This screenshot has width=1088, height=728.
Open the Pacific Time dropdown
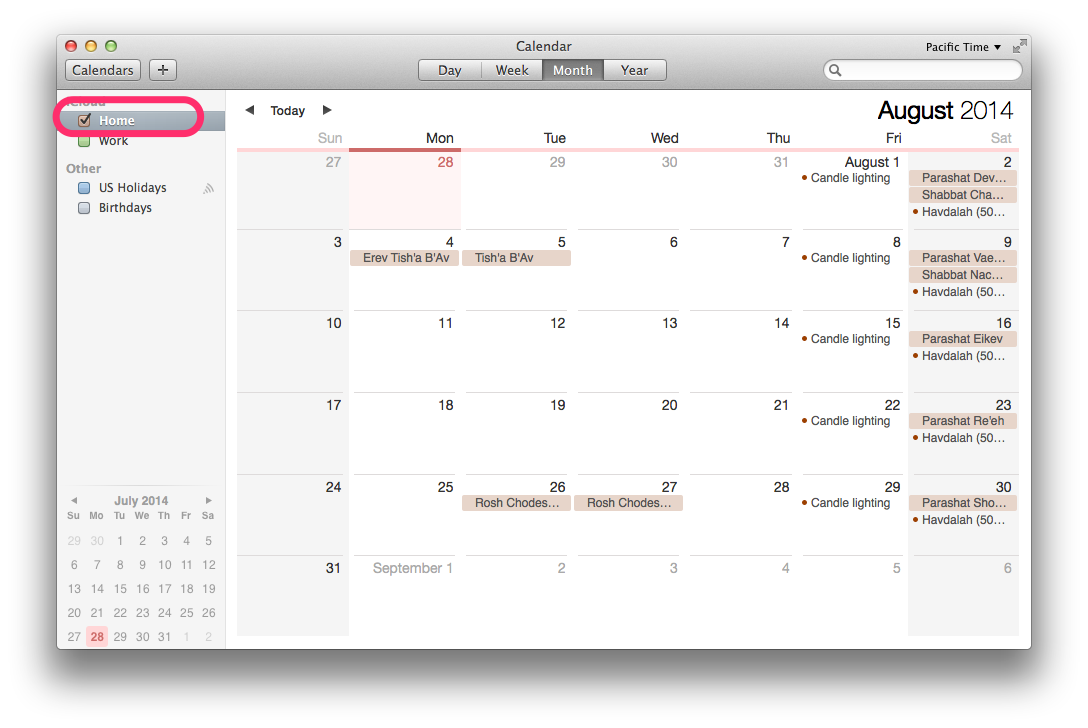[961, 46]
